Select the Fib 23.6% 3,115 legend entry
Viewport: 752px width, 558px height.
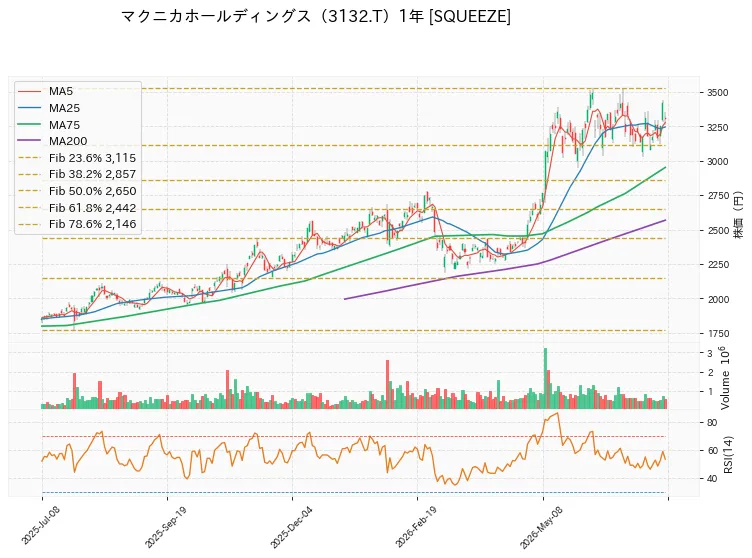pyautogui.click(x=77, y=158)
